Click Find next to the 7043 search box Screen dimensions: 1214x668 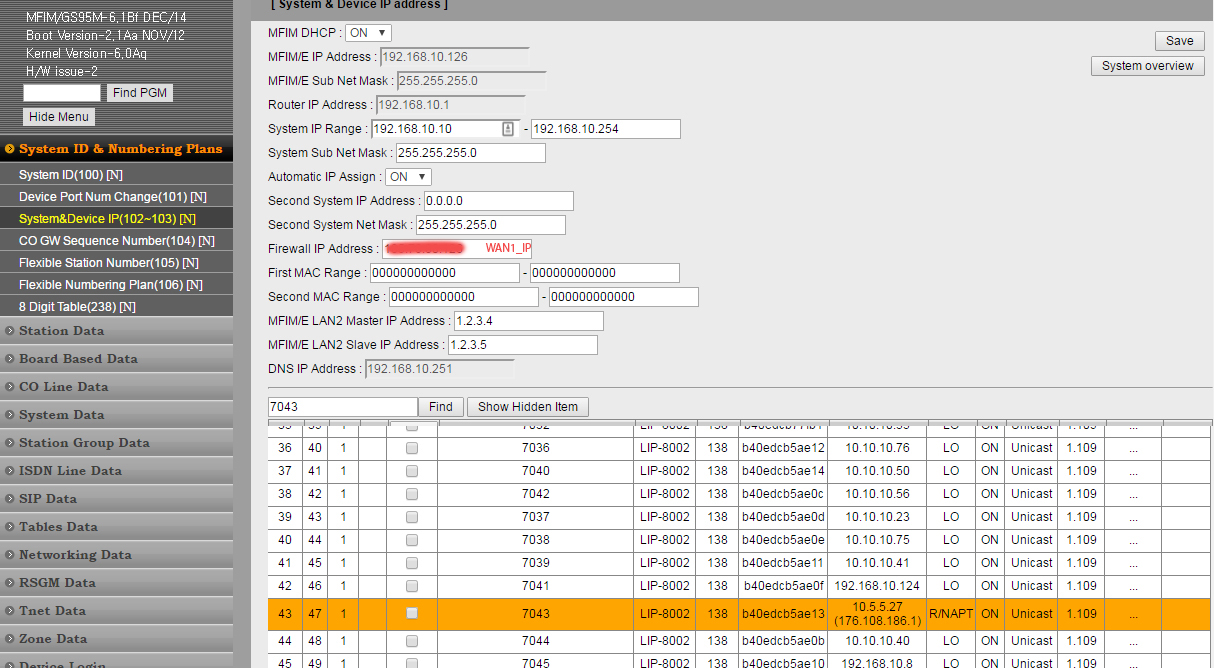(x=441, y=407)
